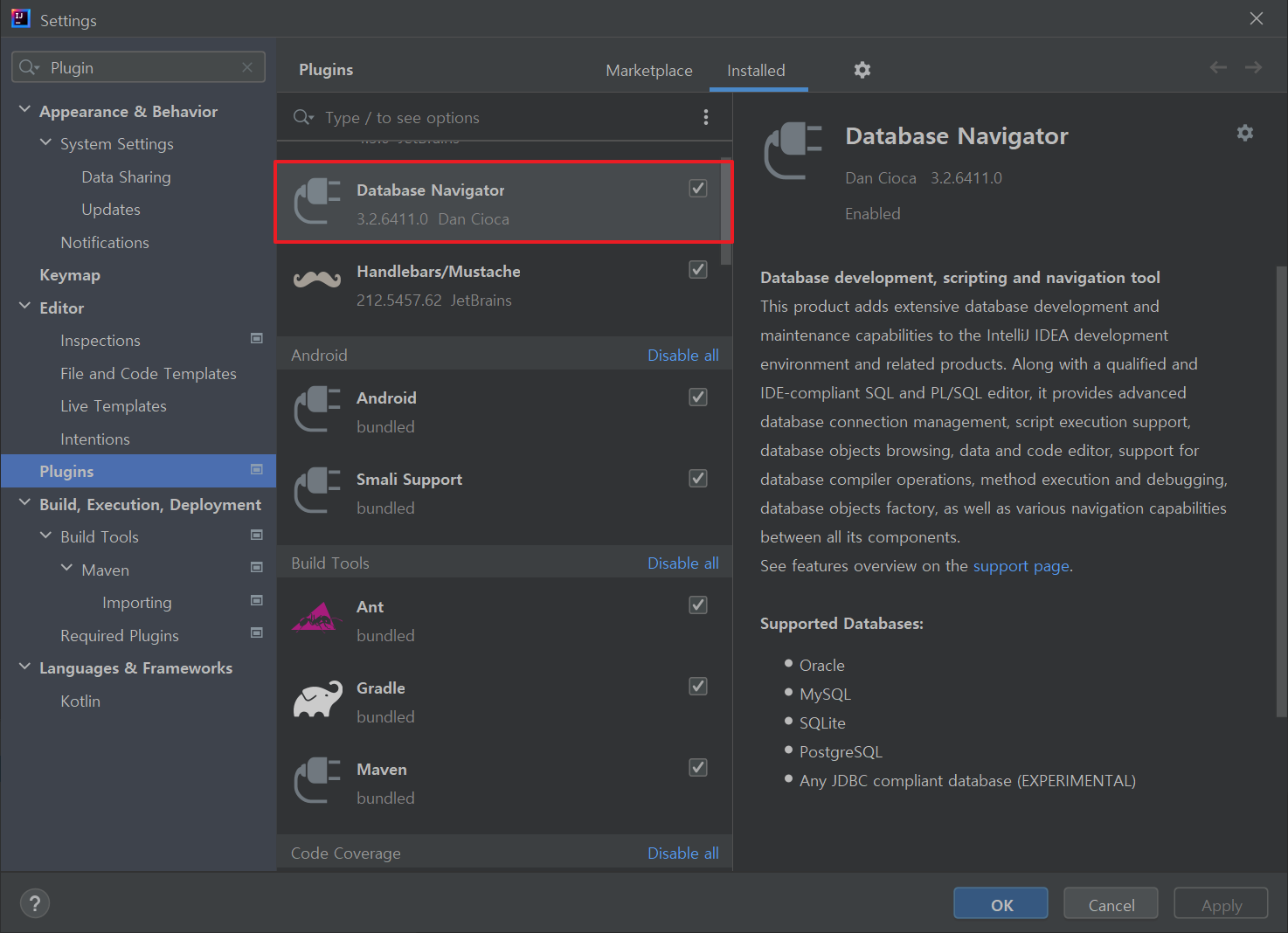Click project-level icon next to Build Tools
1288x933 pixels.
click(x=257, y=535)
